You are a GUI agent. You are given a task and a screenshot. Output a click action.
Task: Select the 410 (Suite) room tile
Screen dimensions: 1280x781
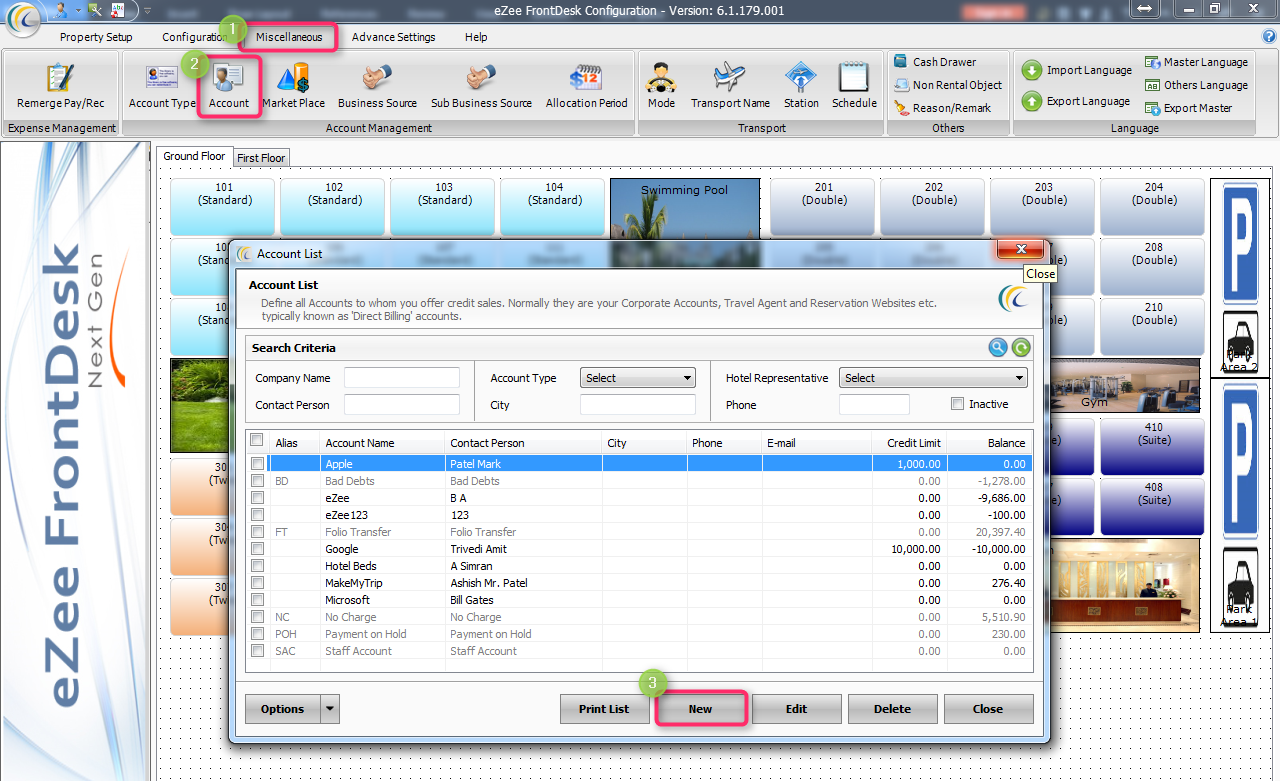point(1153,446)
